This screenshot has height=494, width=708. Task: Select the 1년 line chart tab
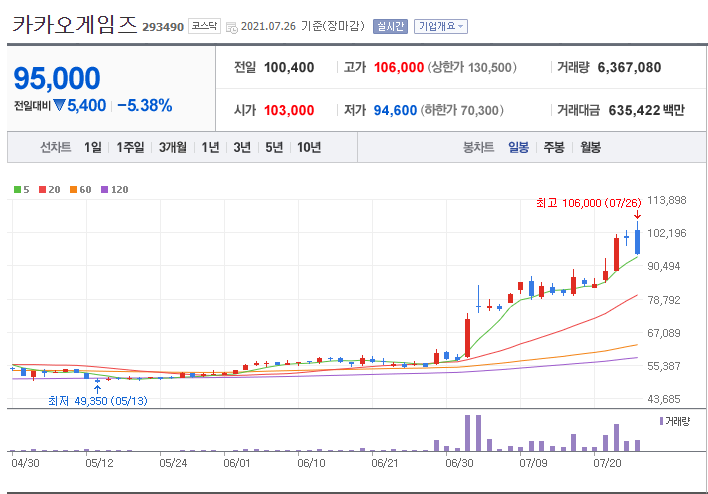(x=210, y=147)
